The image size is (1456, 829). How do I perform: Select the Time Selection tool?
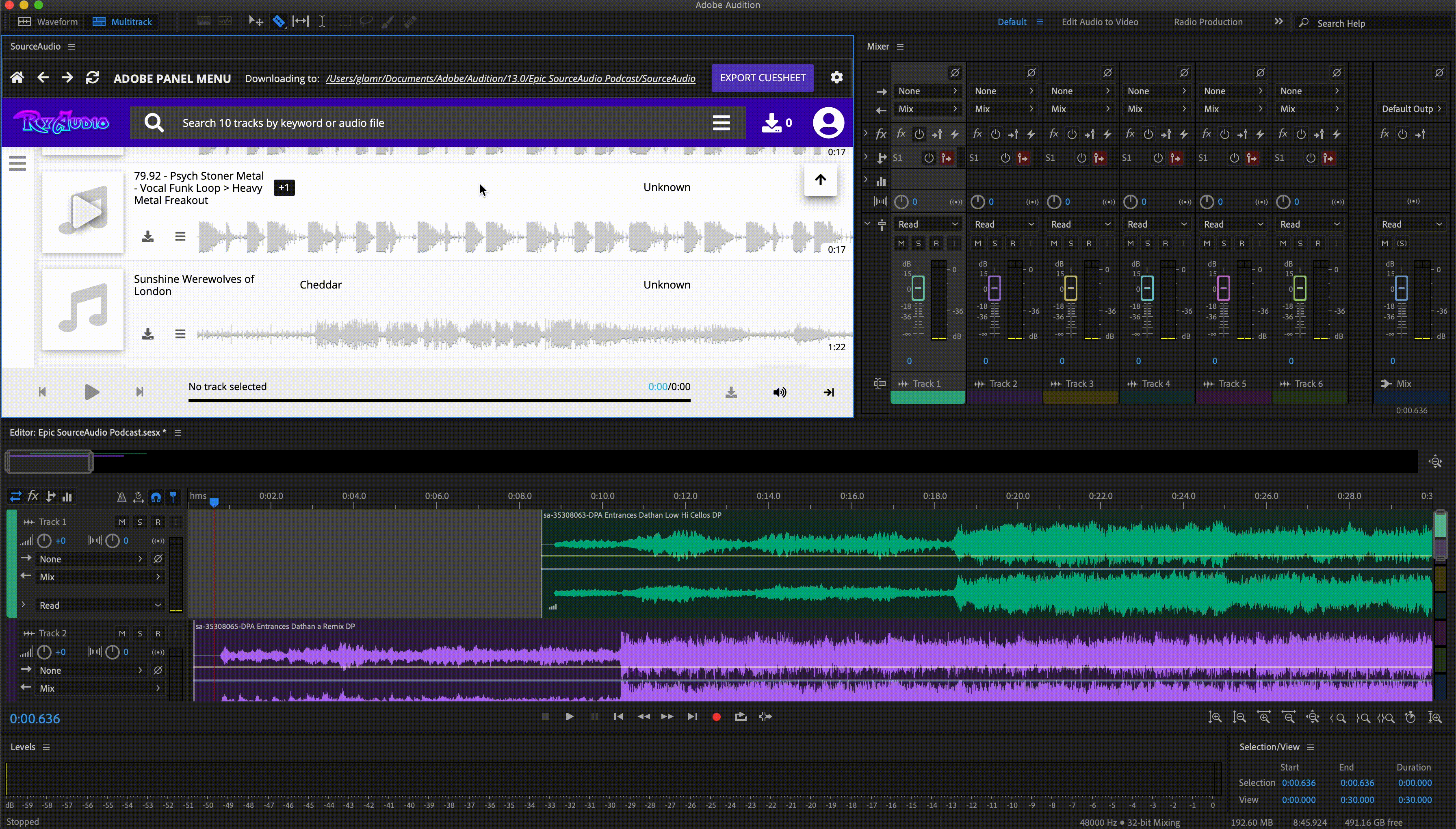(322, 22)
